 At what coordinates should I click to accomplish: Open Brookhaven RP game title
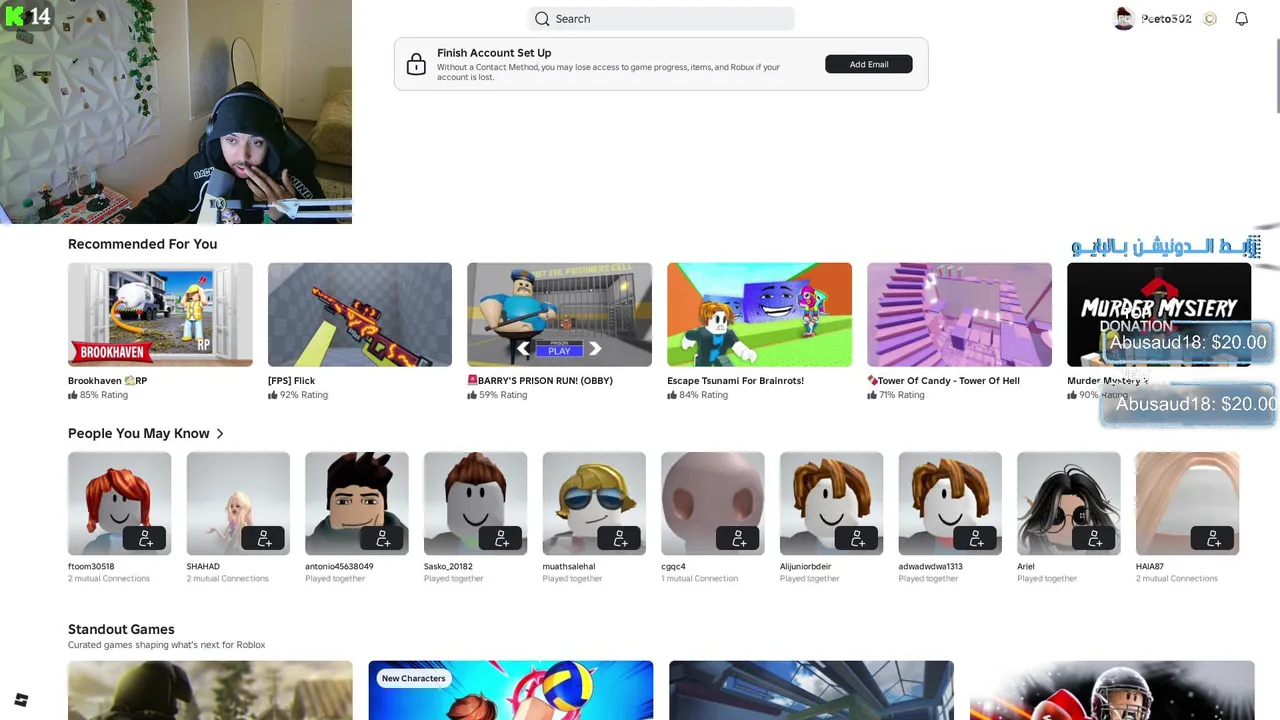(x=107, y=380)
